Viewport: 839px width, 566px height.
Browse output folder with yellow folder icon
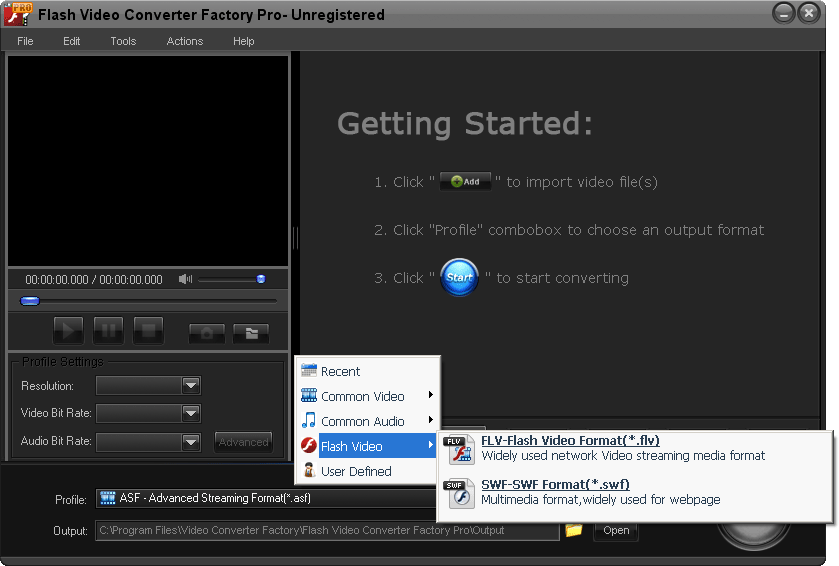pos(574,530)
